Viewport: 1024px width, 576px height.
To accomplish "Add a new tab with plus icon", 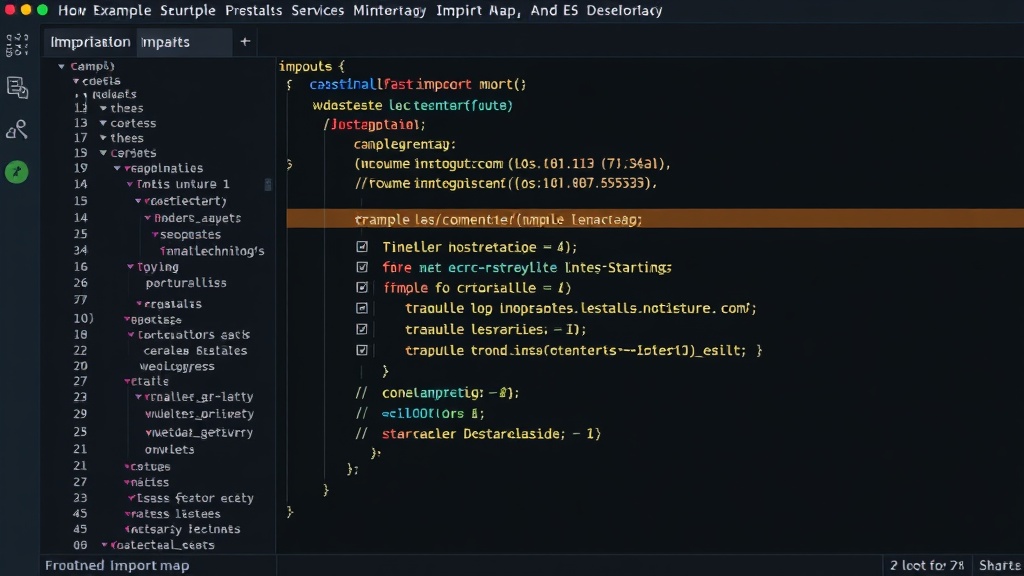I will point(245,42).
